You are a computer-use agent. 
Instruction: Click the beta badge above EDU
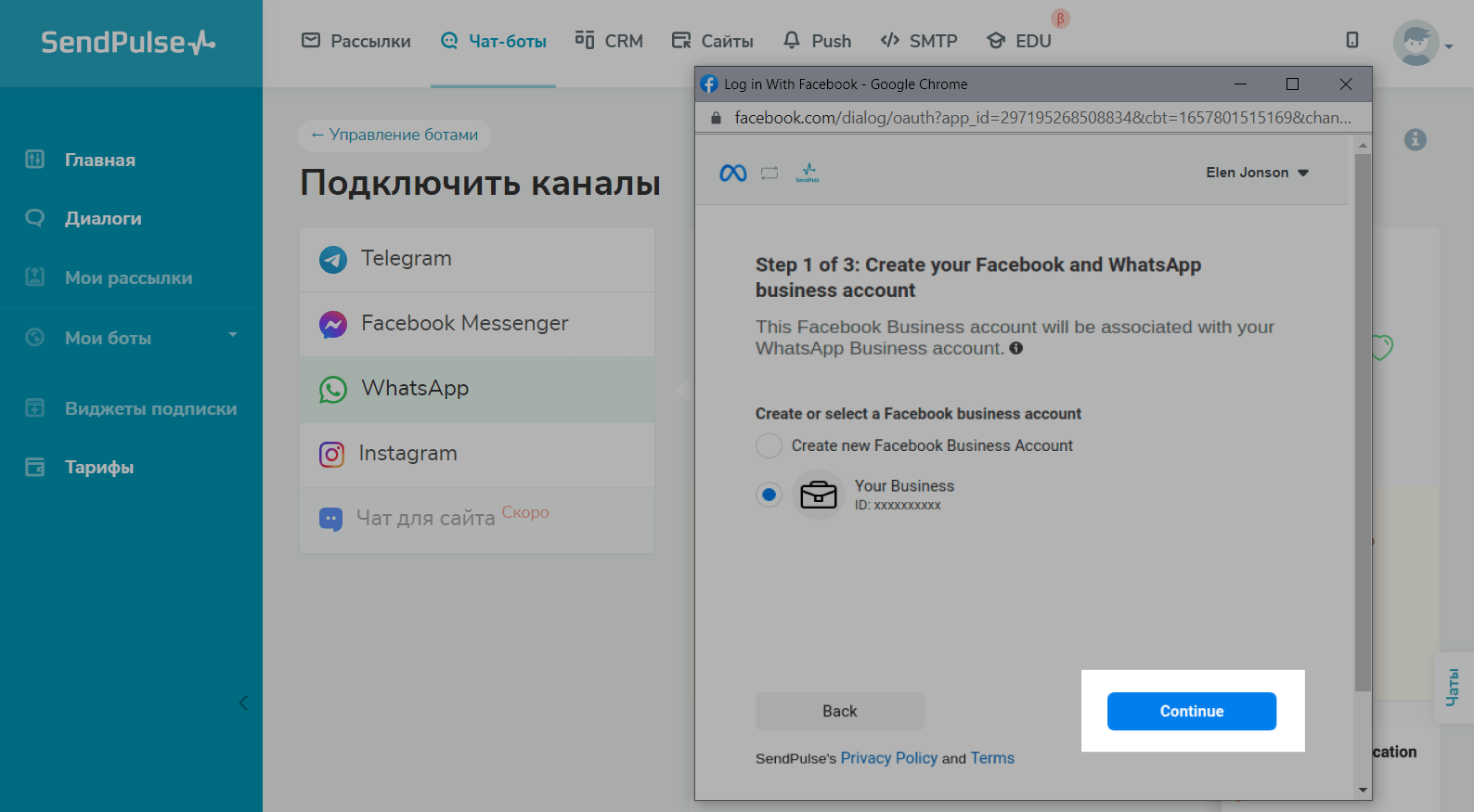[x=1060, y=19]
